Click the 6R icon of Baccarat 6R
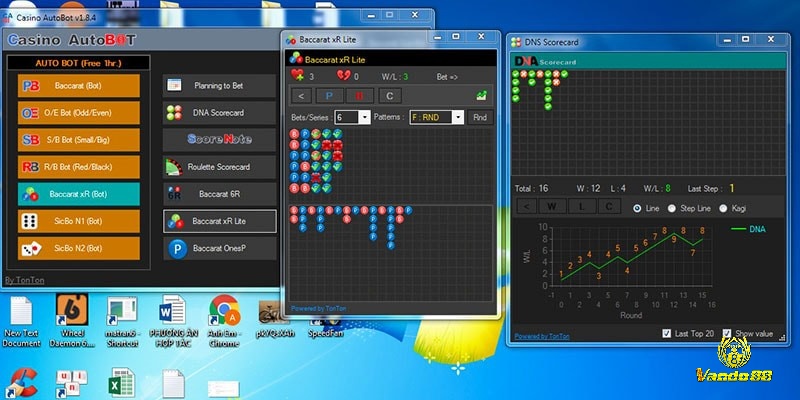 174,194
